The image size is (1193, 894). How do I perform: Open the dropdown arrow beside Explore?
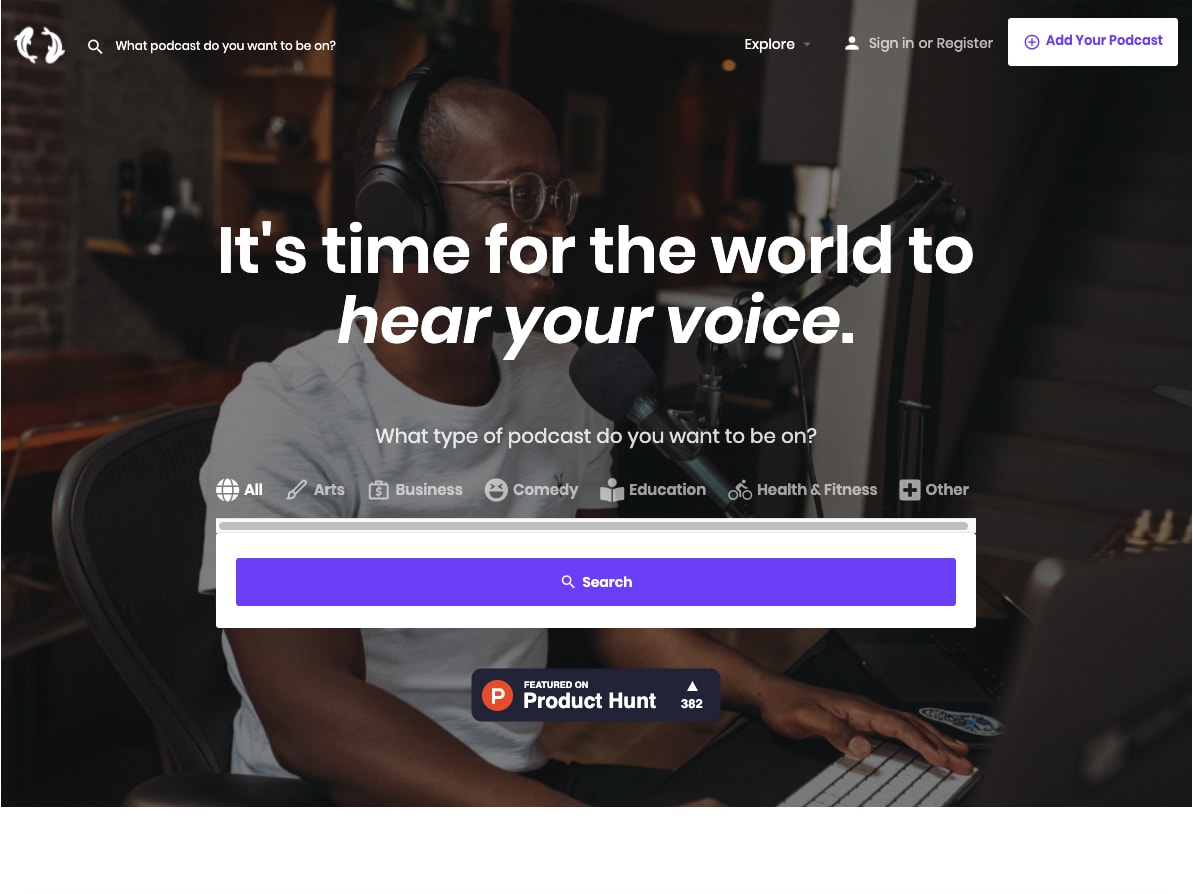point(806,44)
